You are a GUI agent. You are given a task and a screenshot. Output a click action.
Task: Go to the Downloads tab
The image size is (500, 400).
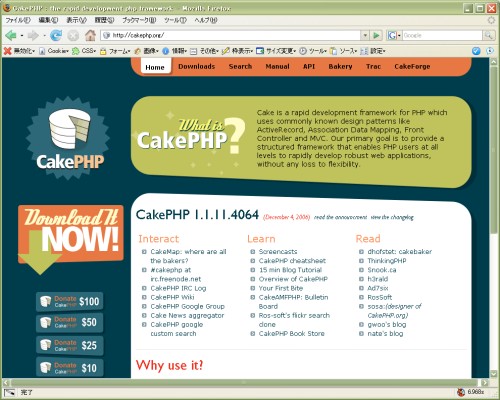(197, 66)
